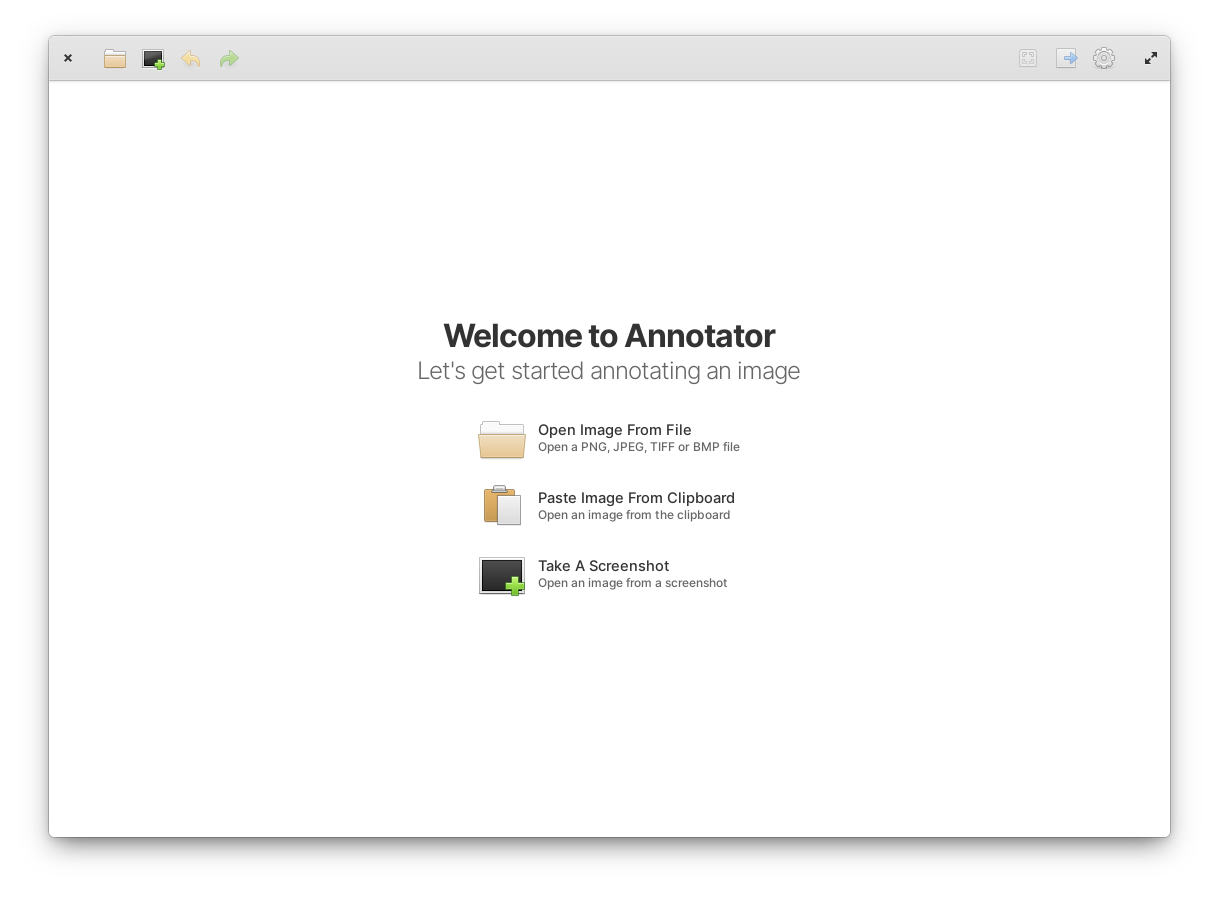Choose Take A Screenshot option
The width and height of the screenshot is (1219, 899).
click(x=609, y=574)
